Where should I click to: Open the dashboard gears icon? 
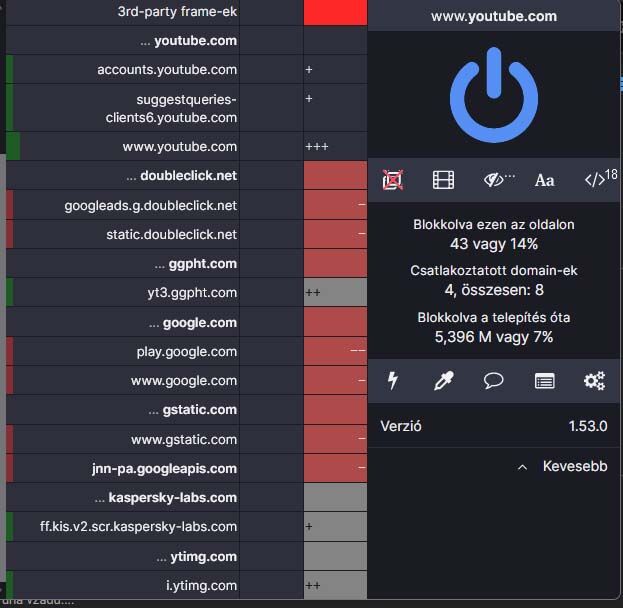(594, 381)
